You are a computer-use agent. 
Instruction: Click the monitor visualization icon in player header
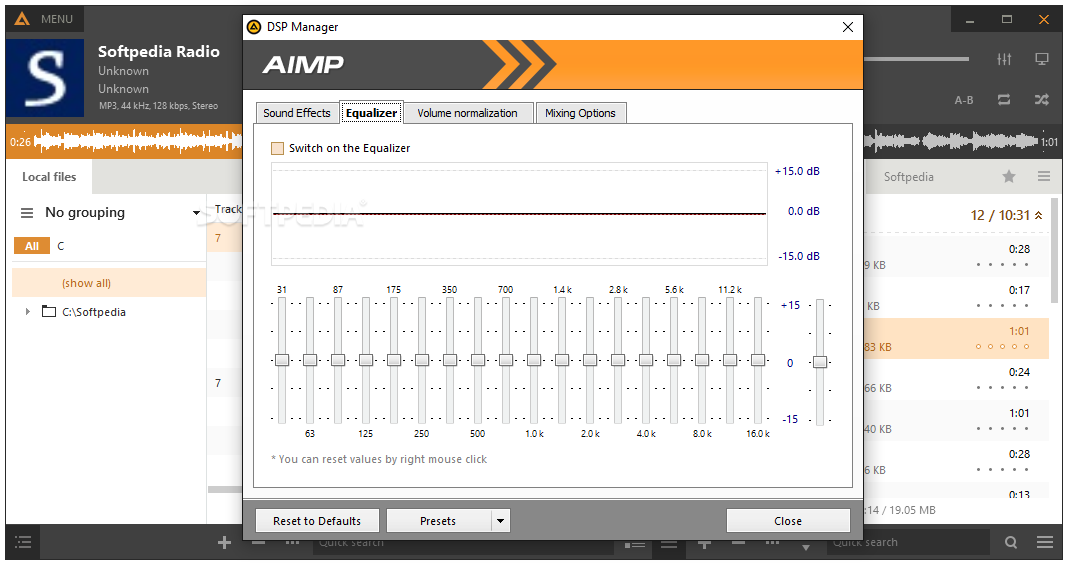pos(1041,59)
